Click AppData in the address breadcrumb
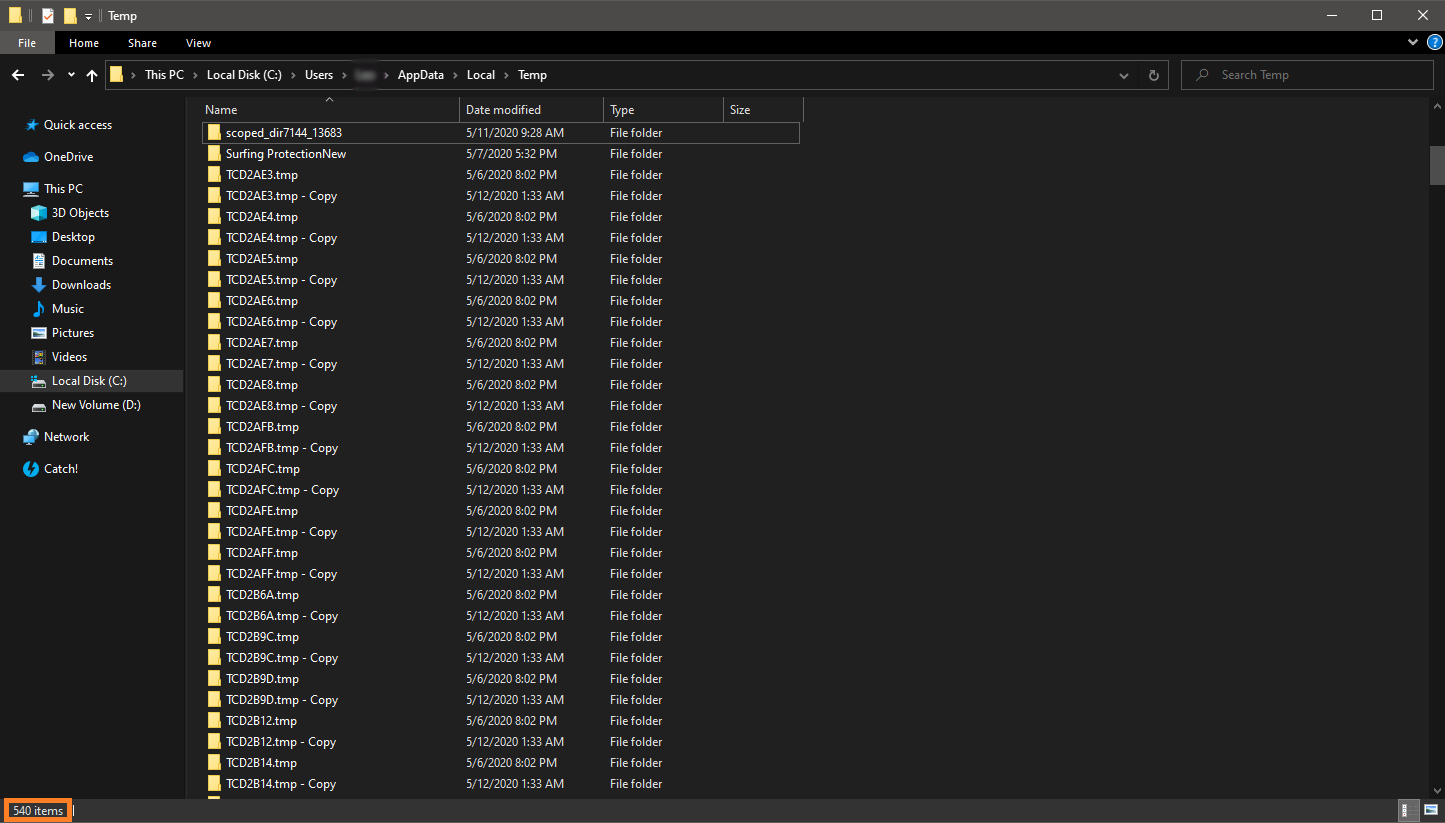The width and height of the screenshot is (1445, 823). (421, 75)
